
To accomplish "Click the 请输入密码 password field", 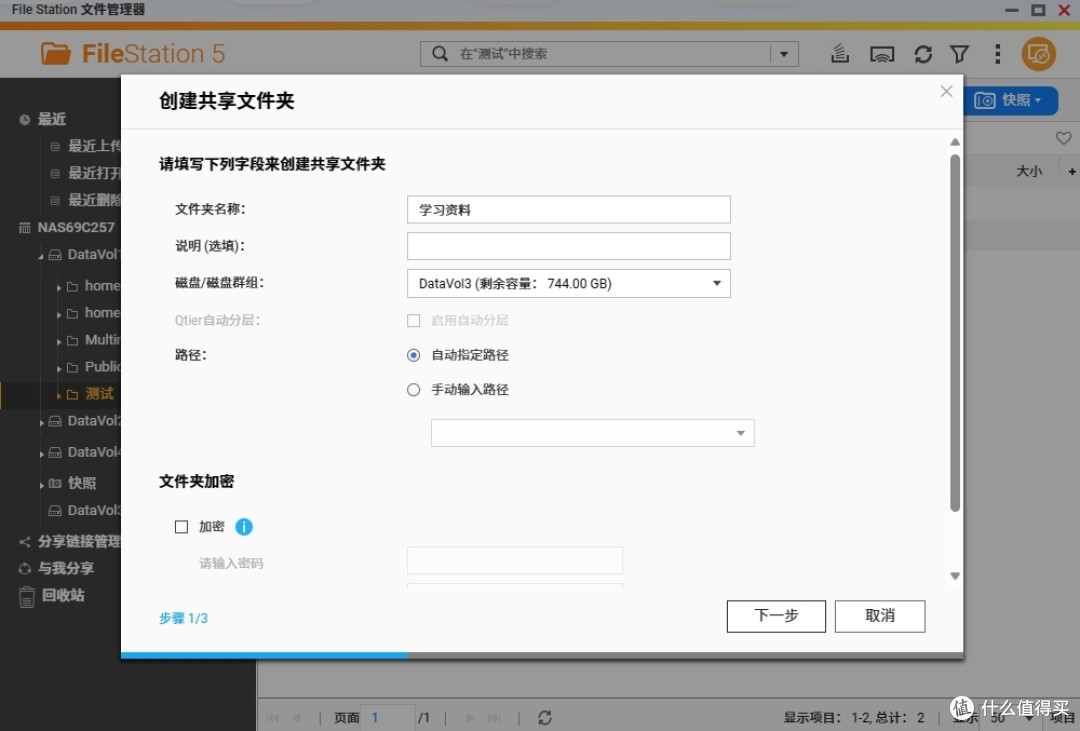I will point(515,561).
